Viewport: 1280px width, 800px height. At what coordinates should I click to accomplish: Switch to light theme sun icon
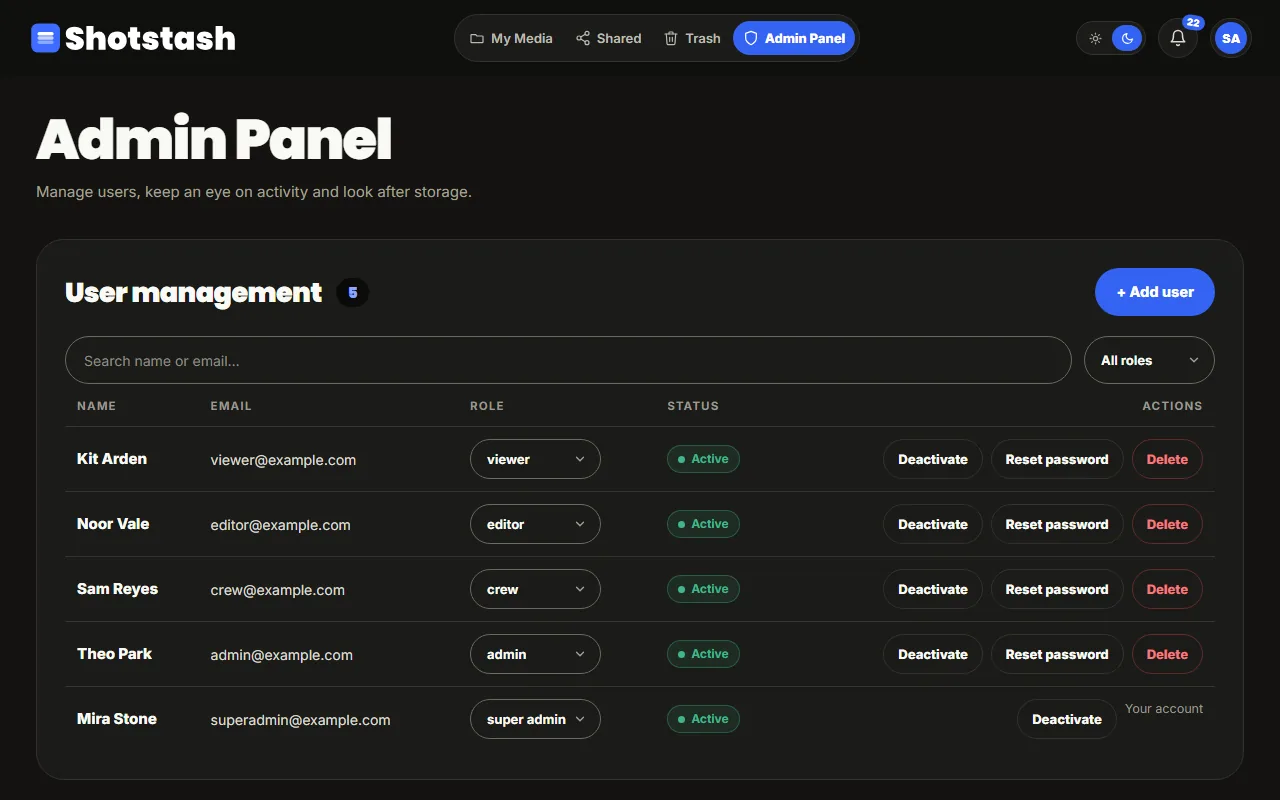tap(1096, 39)
